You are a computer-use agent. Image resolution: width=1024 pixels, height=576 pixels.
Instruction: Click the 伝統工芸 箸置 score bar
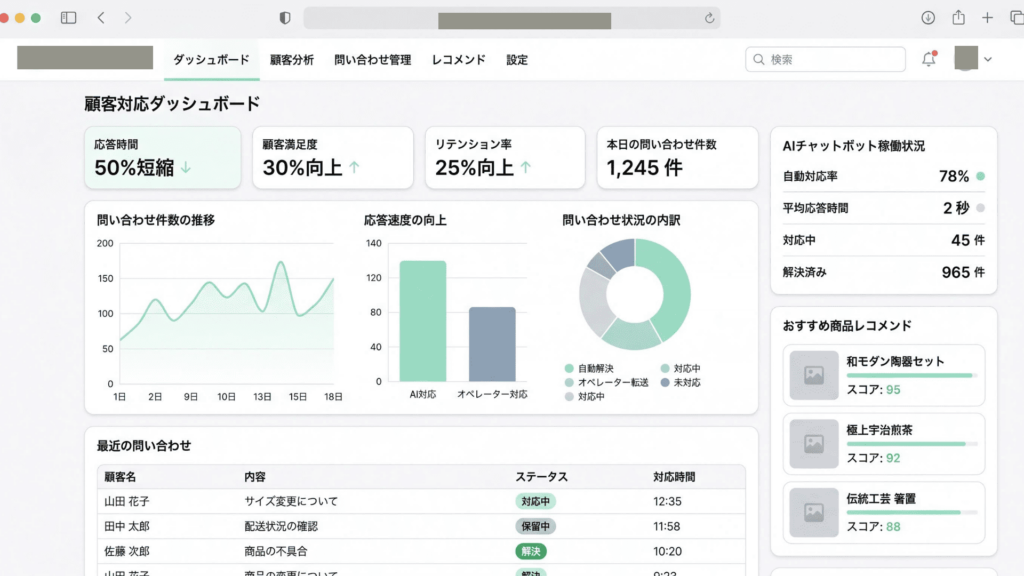tap(912, 513)
